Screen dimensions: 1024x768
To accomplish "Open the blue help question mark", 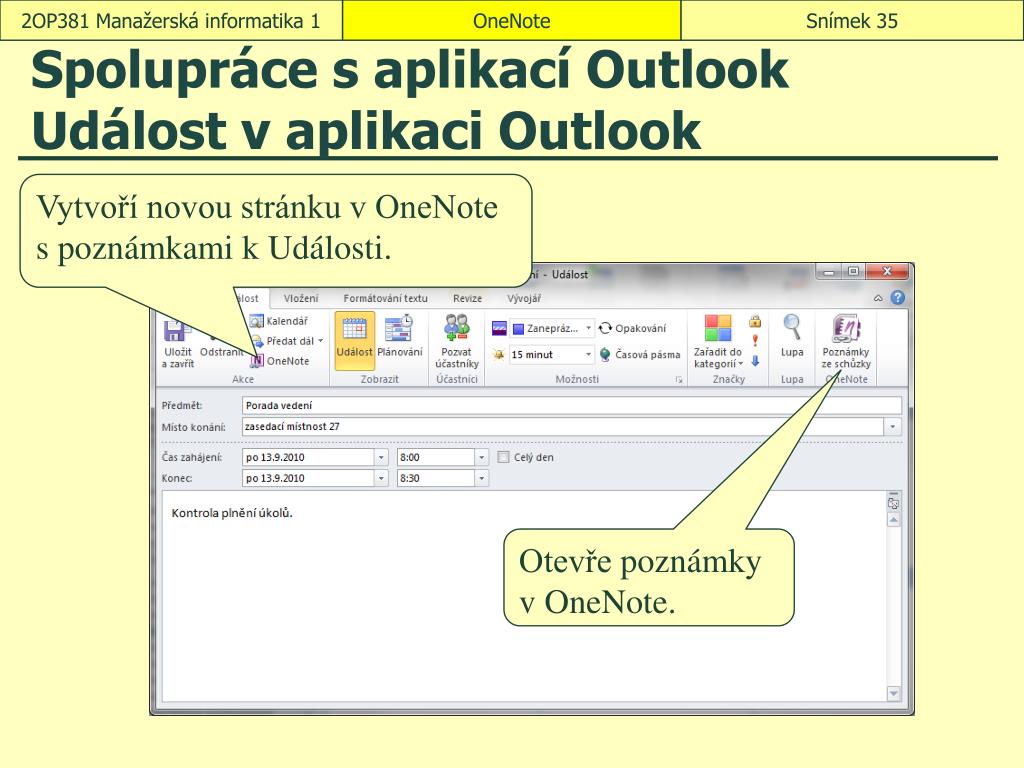I will click(898, 298).
